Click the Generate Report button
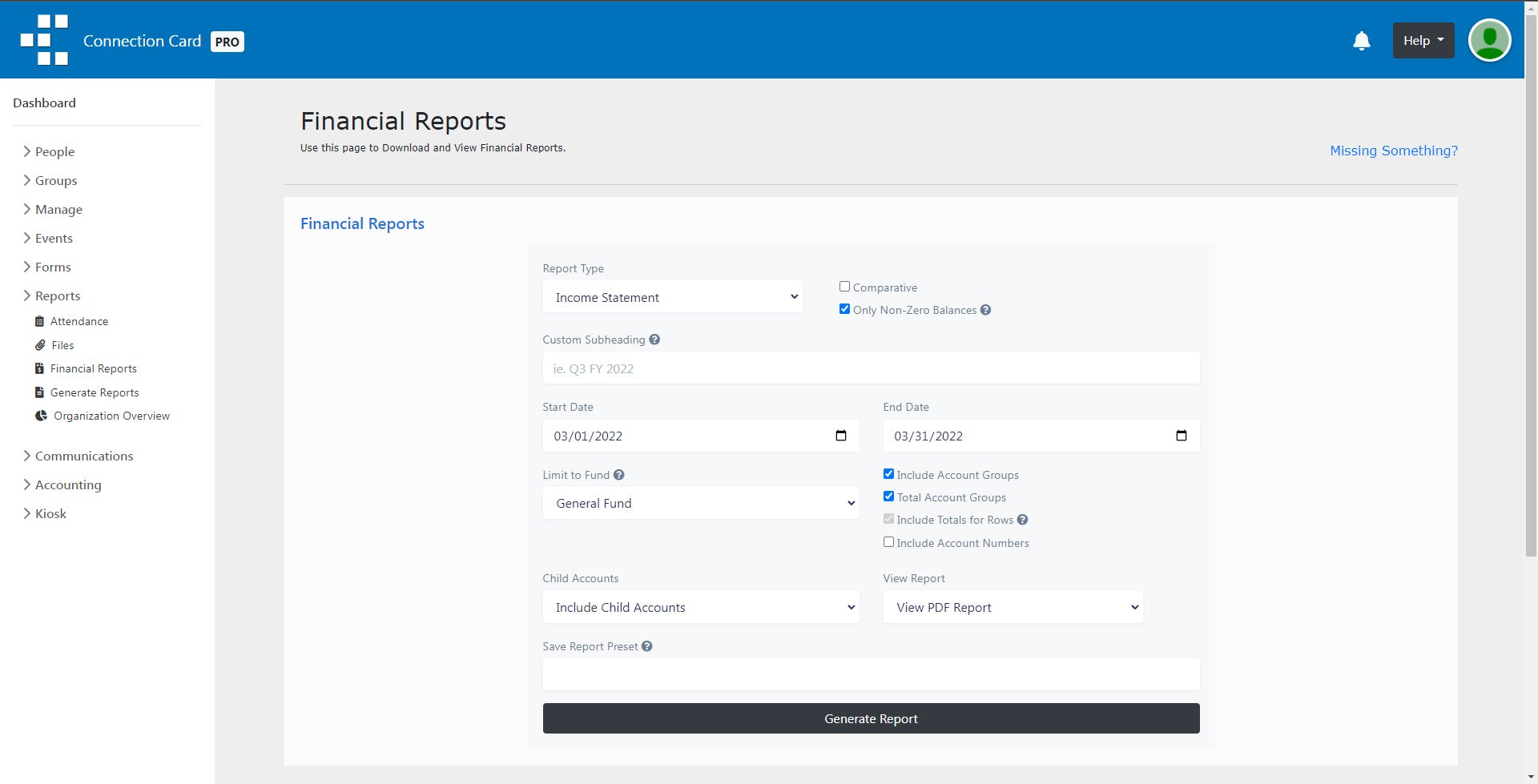Screen dimensions: 1538x784 point(871,718)
